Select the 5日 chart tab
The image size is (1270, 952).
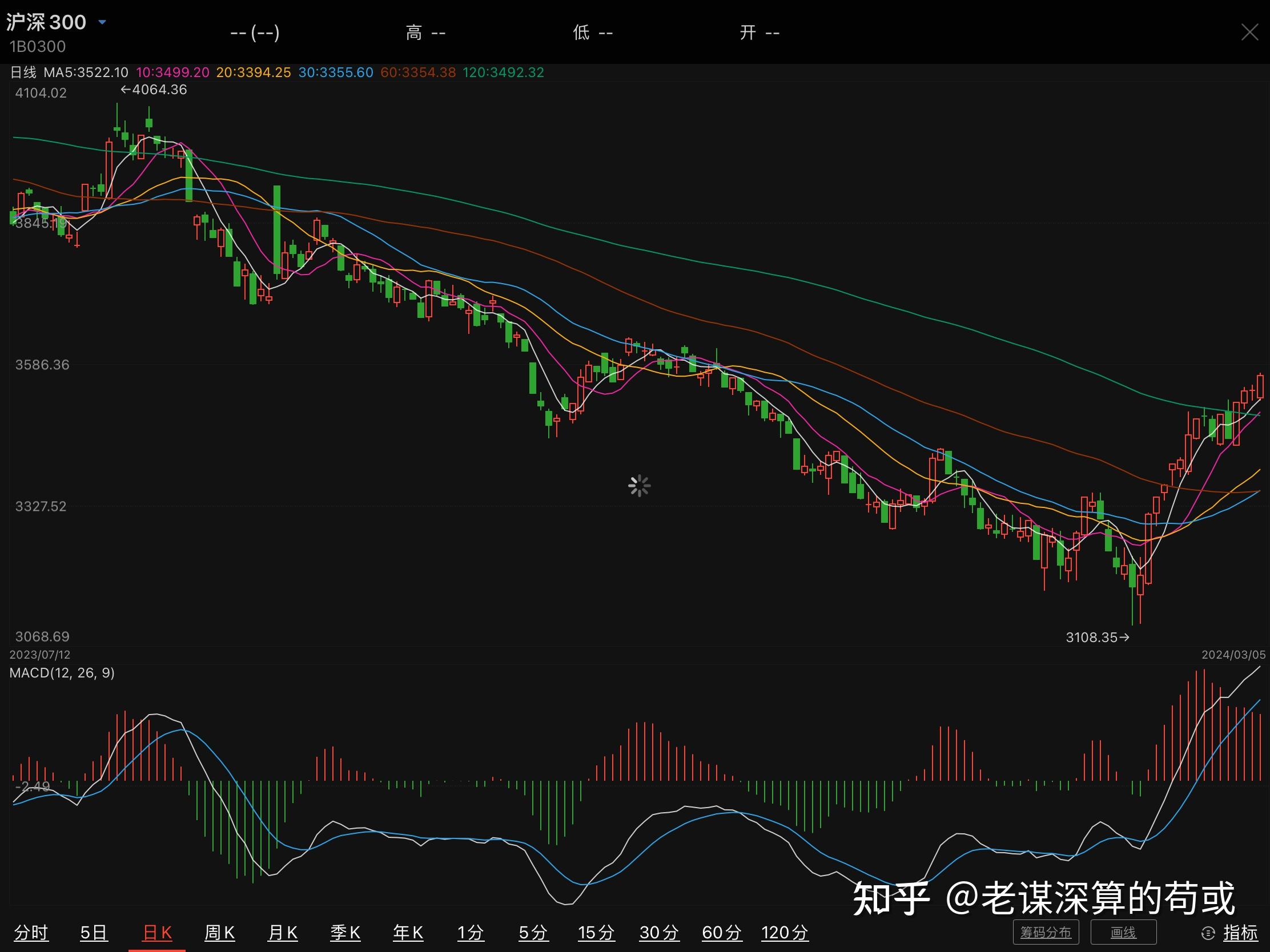(x=94, y=933)
